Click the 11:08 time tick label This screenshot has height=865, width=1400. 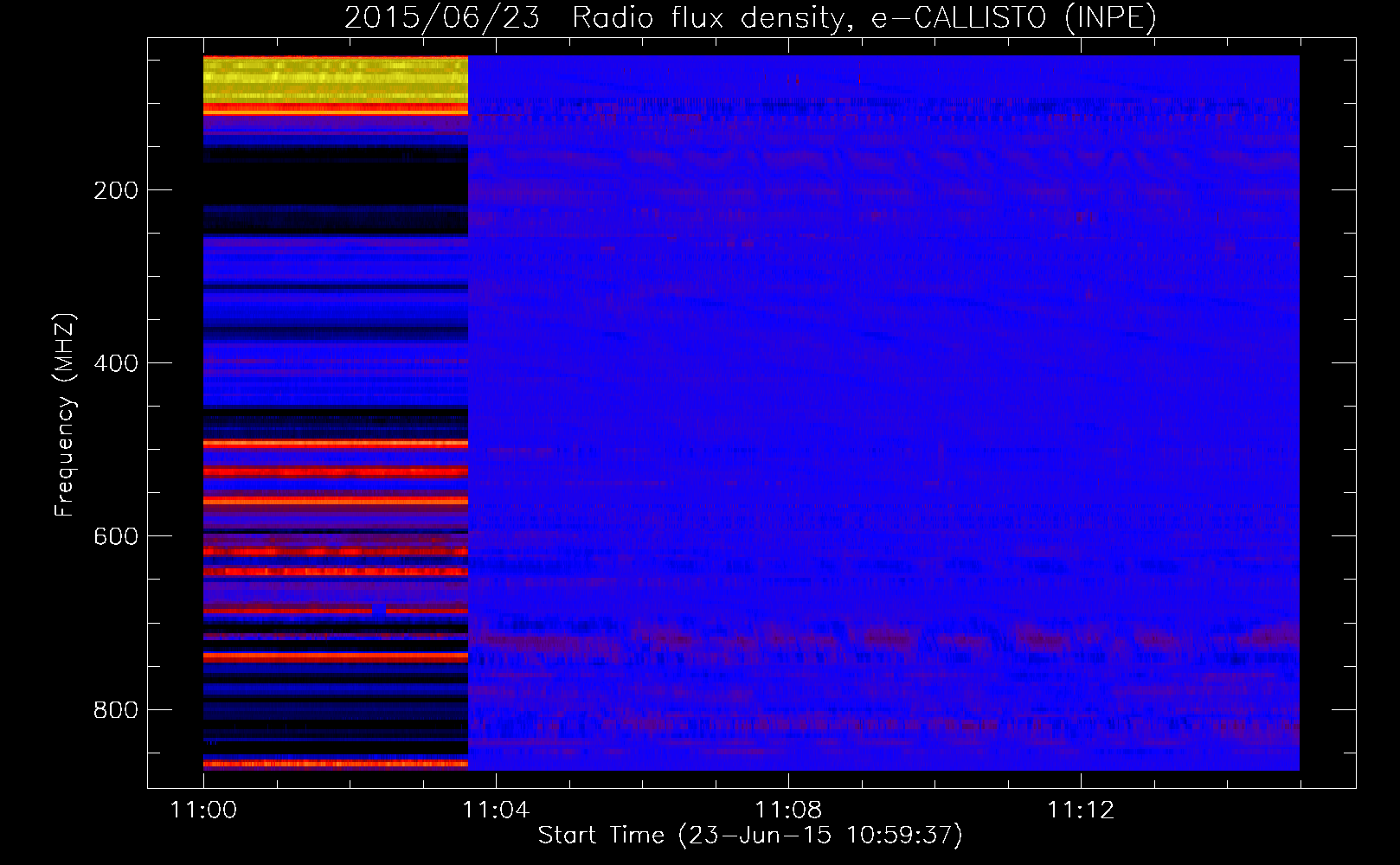pos(788,811)
